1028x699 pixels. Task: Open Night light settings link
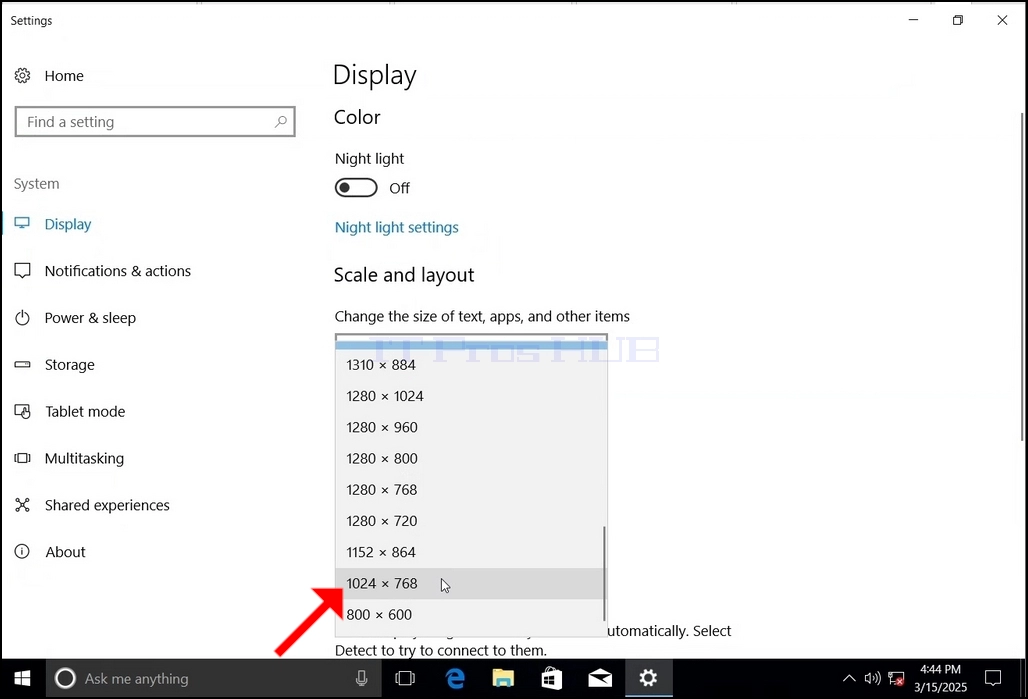397,228
